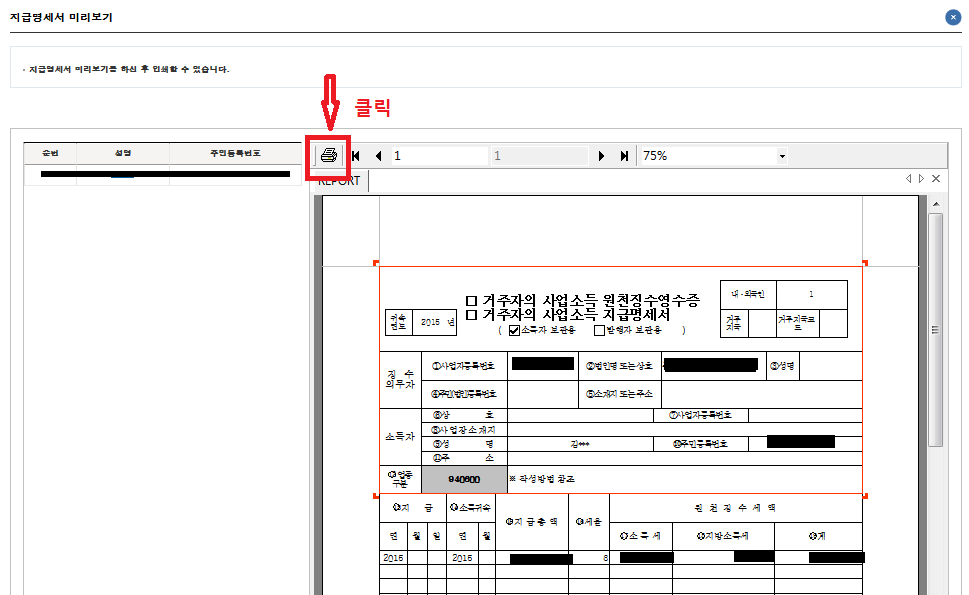Go to the previous report page
Viewport: 969px width, 595px height.
coord(378,156)
